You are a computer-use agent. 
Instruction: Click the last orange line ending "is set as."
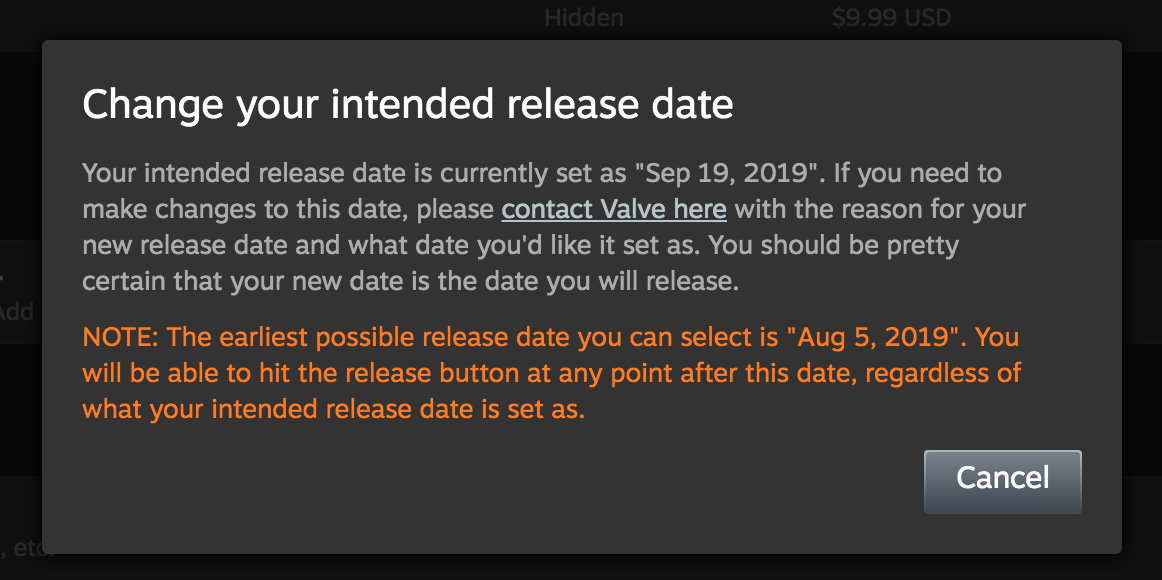tap(333, 409)
